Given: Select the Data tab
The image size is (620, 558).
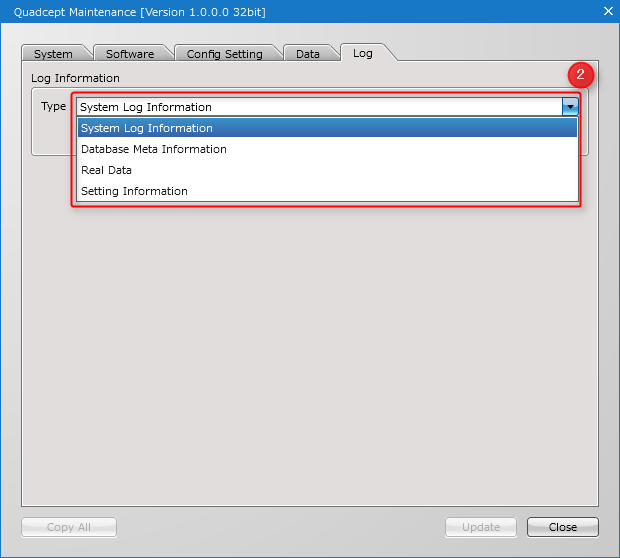Looking at the screenshot, I should (308, 54).
